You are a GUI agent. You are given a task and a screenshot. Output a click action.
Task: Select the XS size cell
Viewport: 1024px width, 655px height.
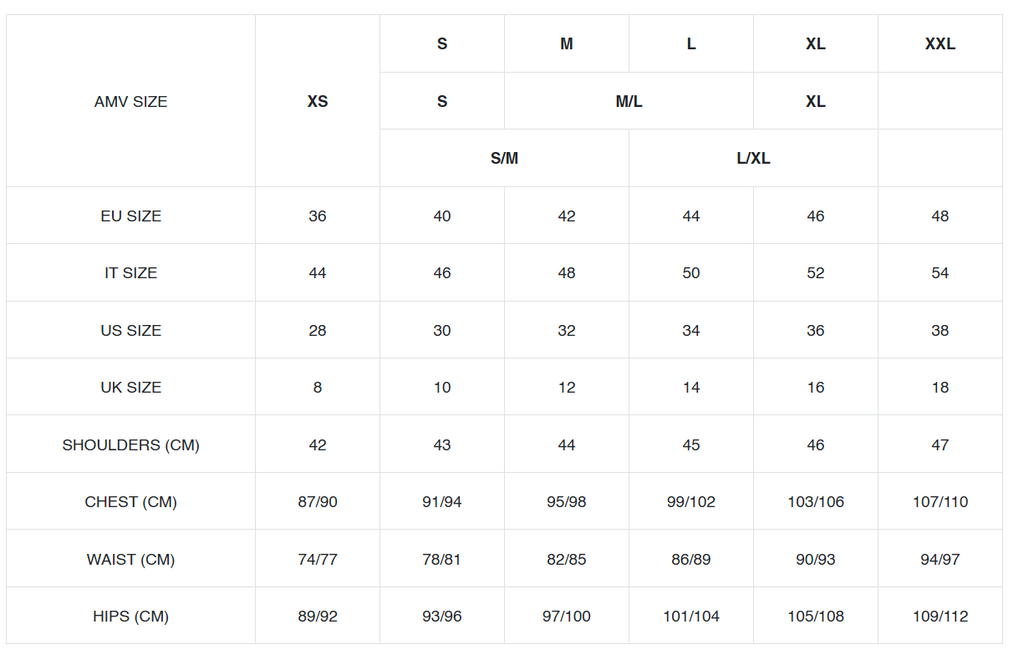[317, 101]
